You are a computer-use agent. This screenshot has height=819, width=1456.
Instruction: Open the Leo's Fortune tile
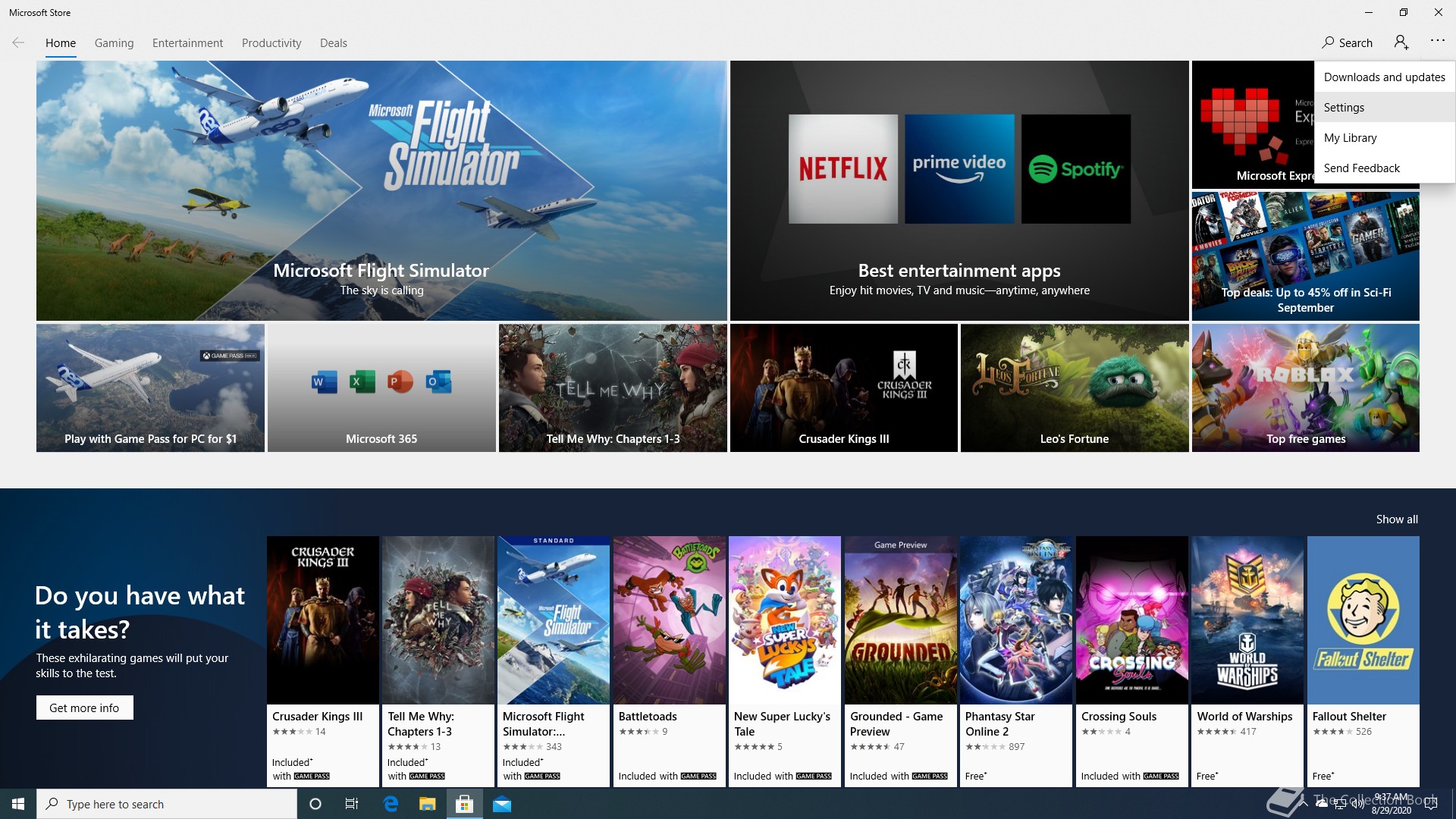coord(1075,388)
